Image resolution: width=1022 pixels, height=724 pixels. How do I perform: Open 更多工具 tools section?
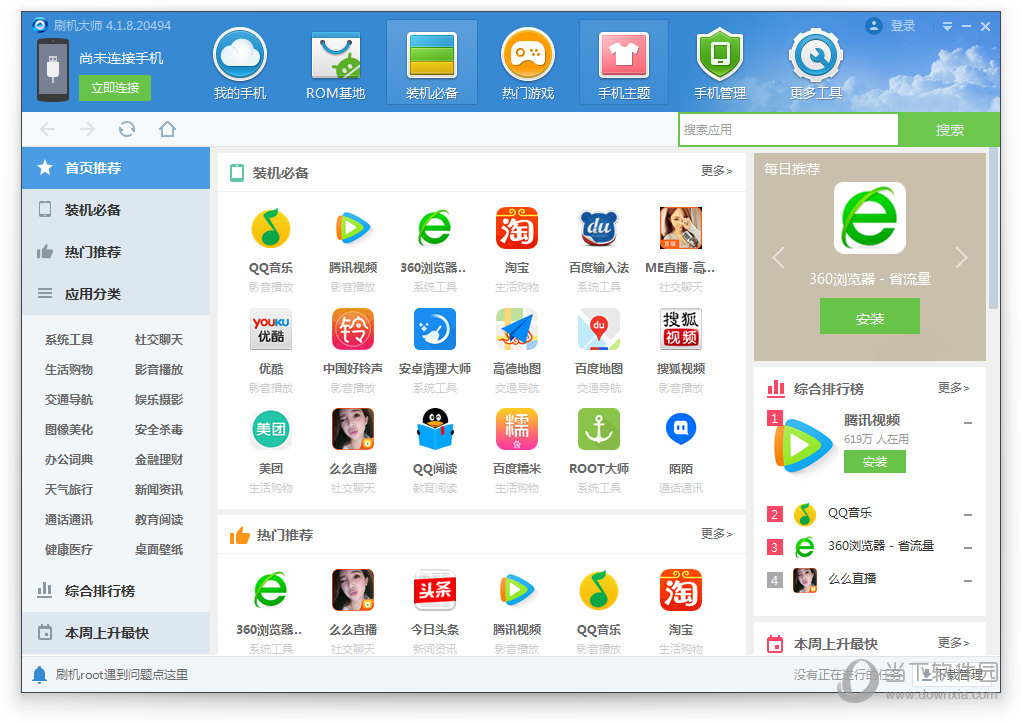(x=816, y=63)
